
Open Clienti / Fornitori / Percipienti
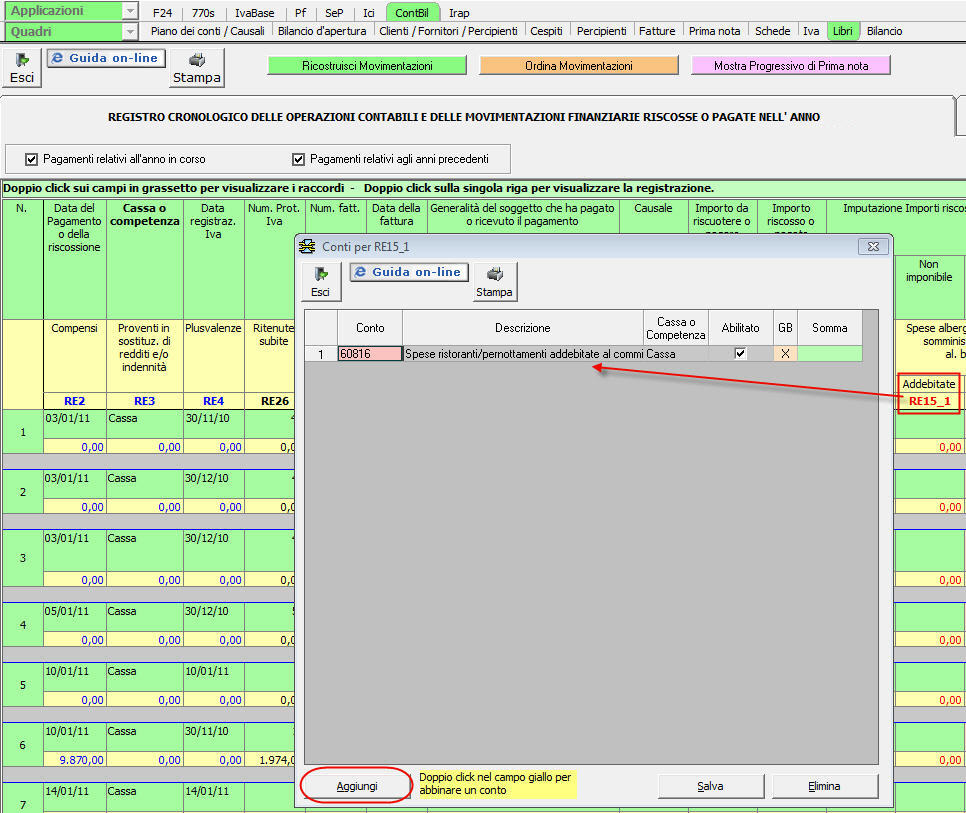[x=448, y=31]
